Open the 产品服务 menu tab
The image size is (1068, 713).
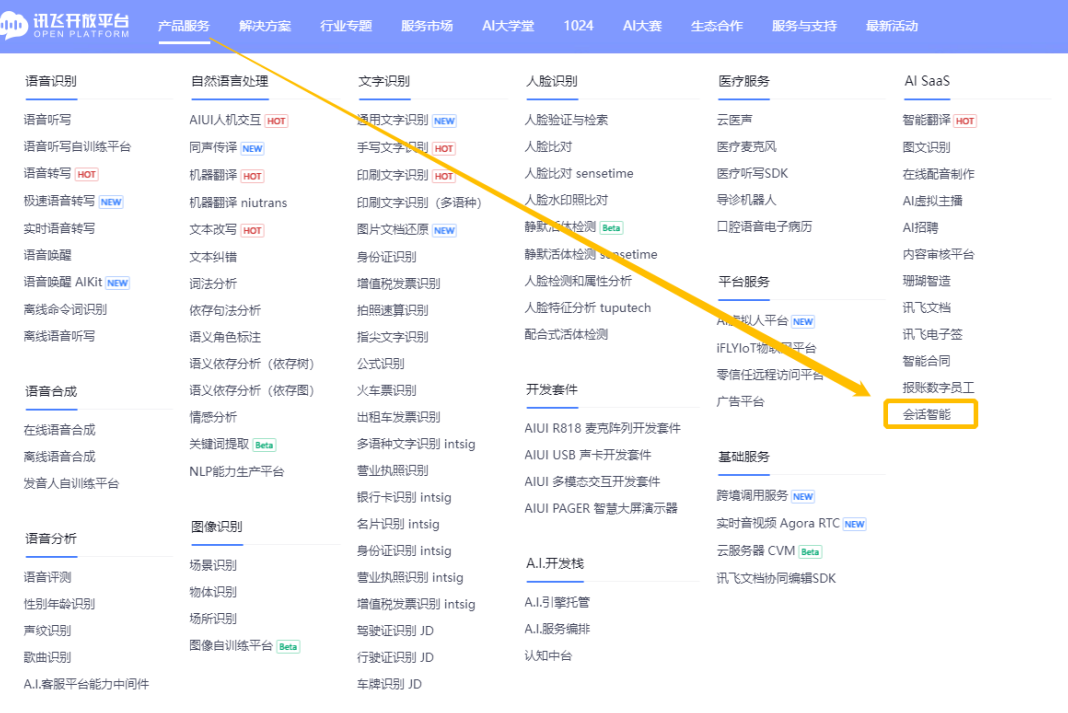[184, 26]
